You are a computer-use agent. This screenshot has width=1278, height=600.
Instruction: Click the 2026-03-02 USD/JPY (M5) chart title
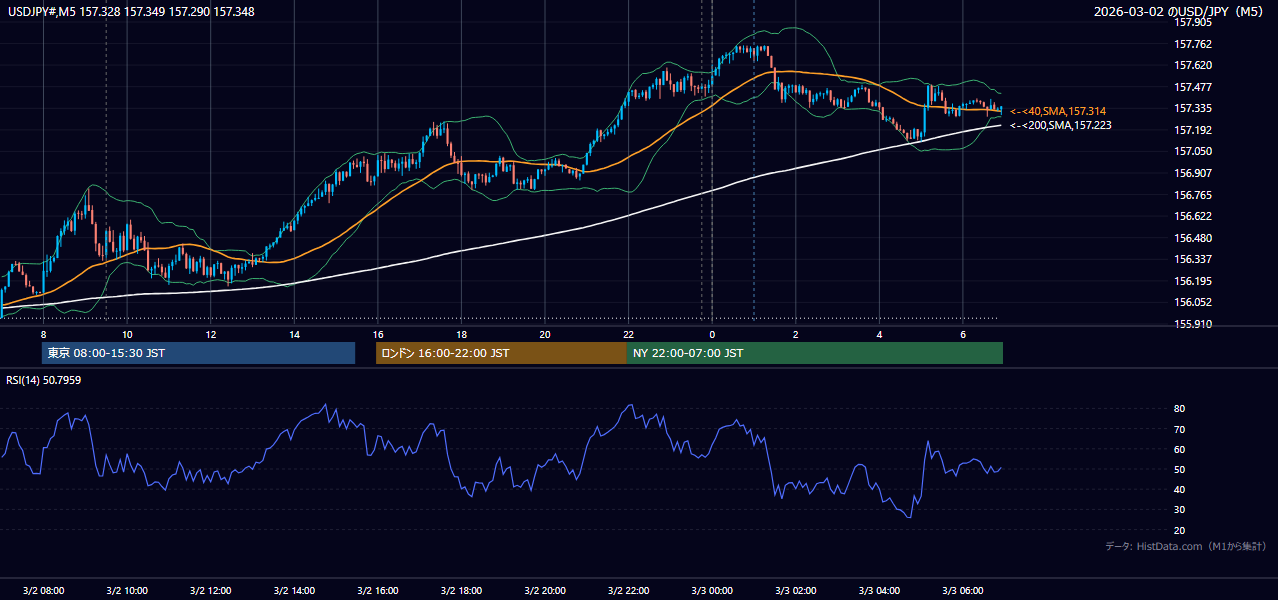[1180, 12]
